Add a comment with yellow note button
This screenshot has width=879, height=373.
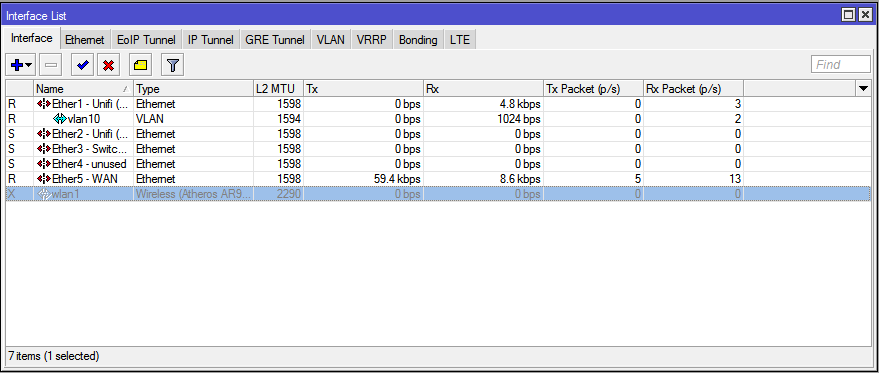141,65
